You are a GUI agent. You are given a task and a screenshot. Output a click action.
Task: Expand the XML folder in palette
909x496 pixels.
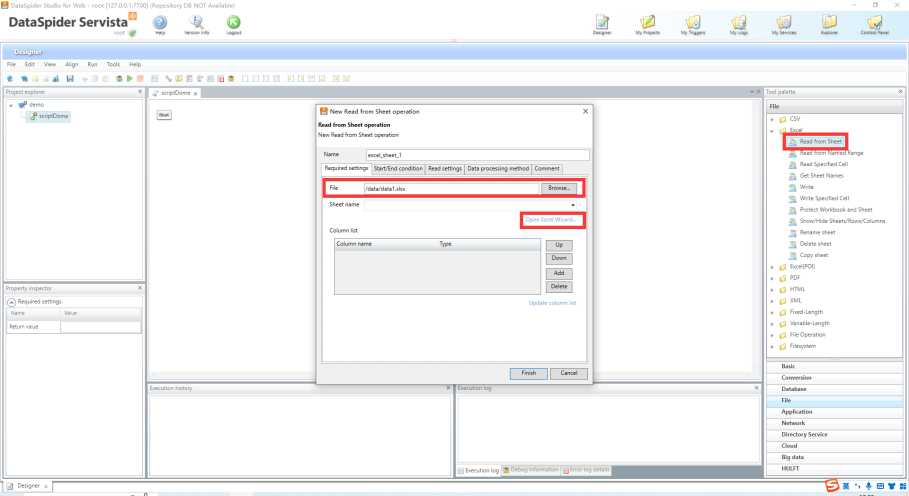tap(772, 301)
